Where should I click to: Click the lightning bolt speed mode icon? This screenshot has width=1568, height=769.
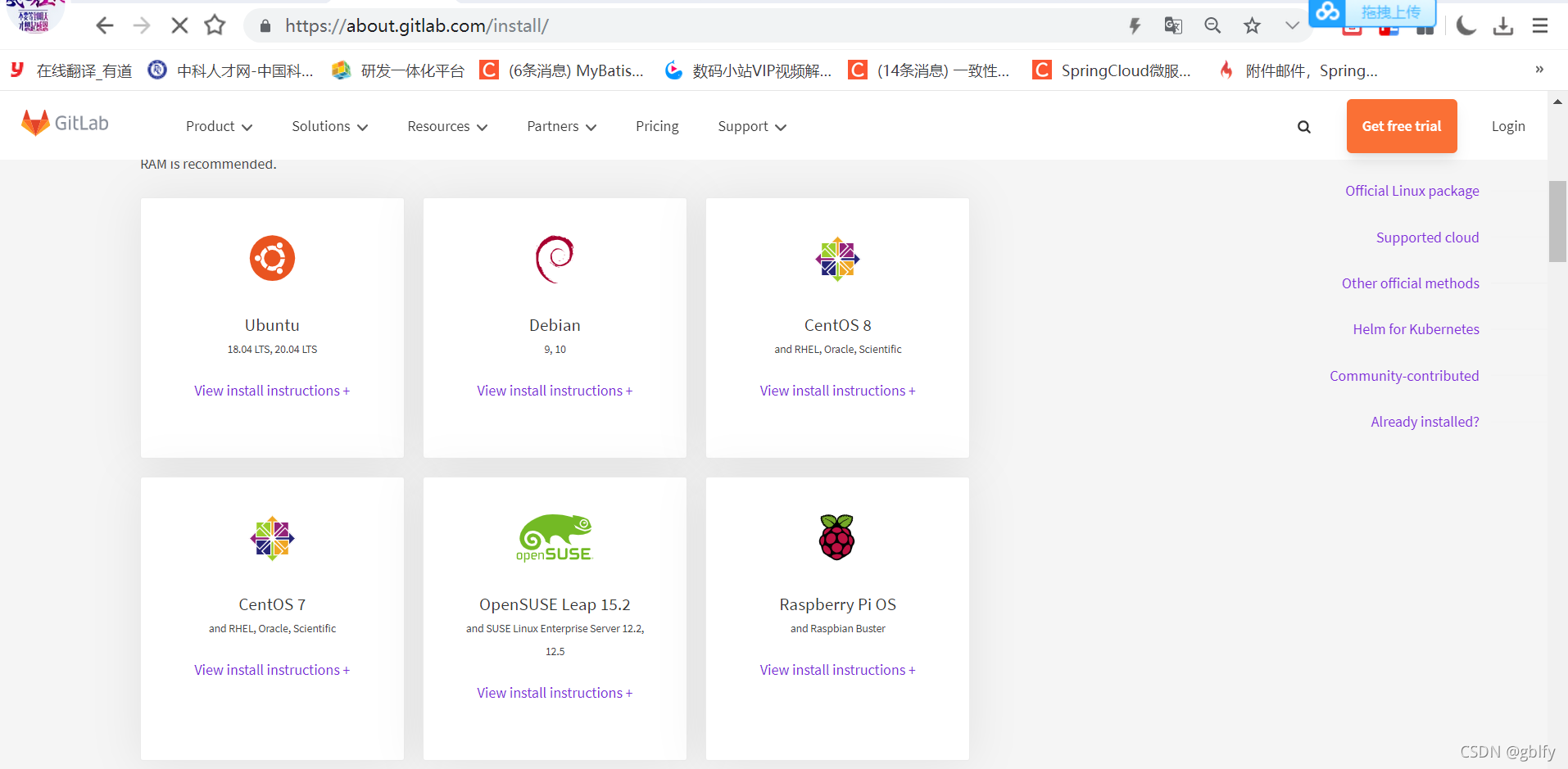point(1135,25)
